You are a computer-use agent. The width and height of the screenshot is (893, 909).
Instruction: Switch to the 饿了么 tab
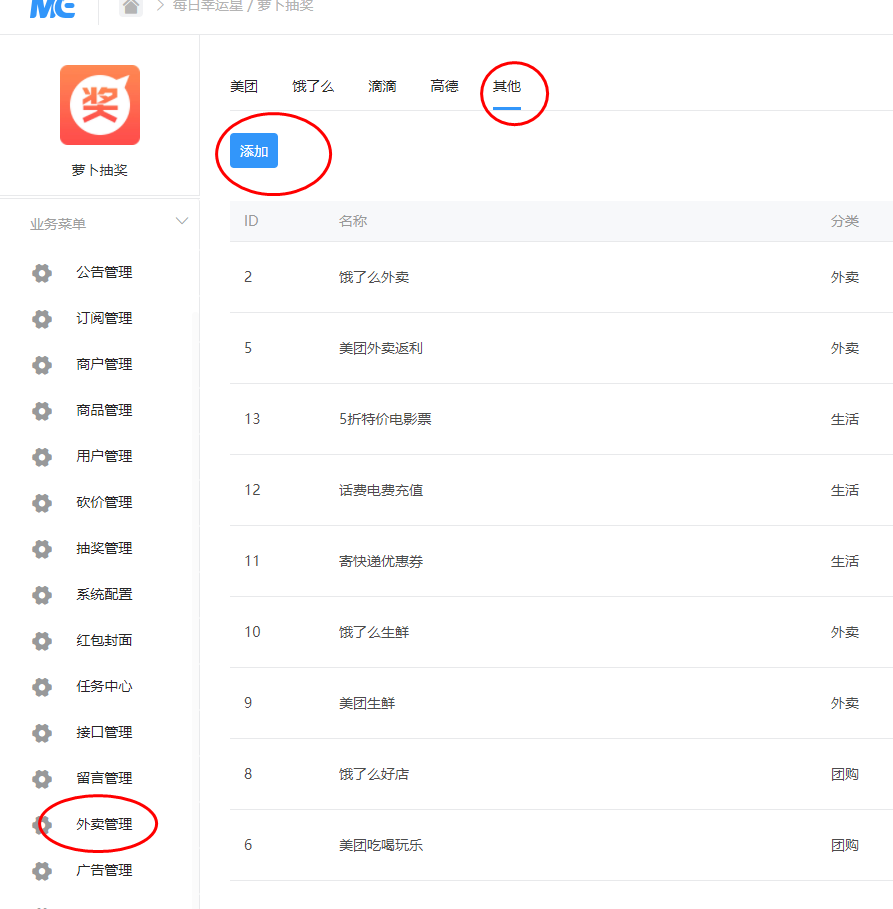click(313, 86)
